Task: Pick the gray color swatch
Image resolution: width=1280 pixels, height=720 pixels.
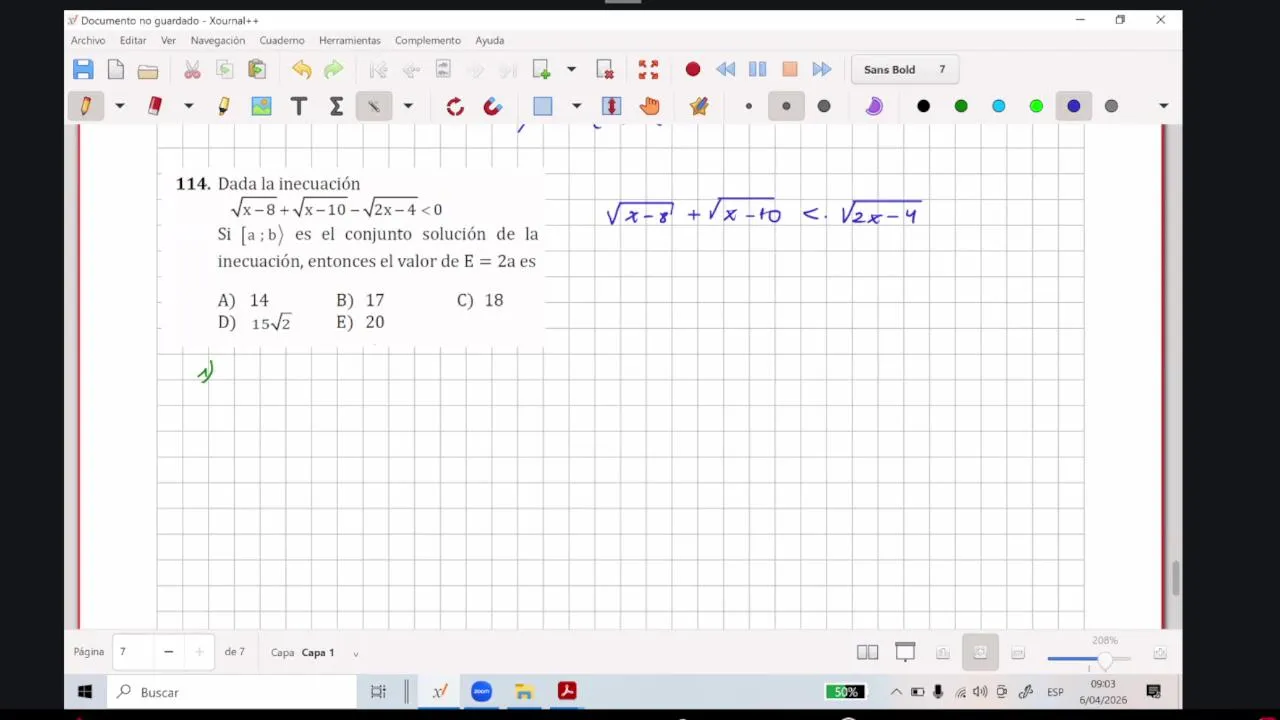Action: pyautogui.click(x=1111, y=106)
